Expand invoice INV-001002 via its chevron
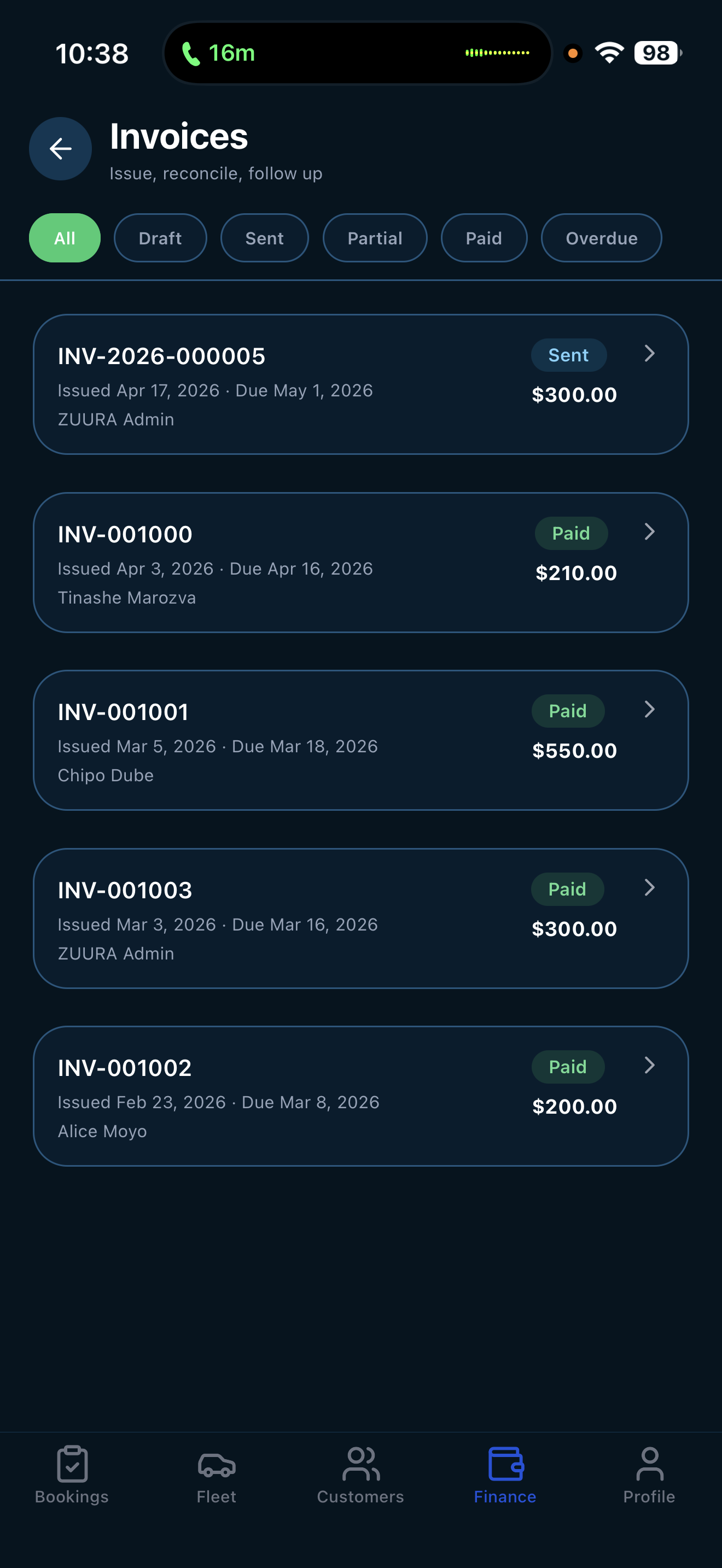 click(x=650, y=1065)
